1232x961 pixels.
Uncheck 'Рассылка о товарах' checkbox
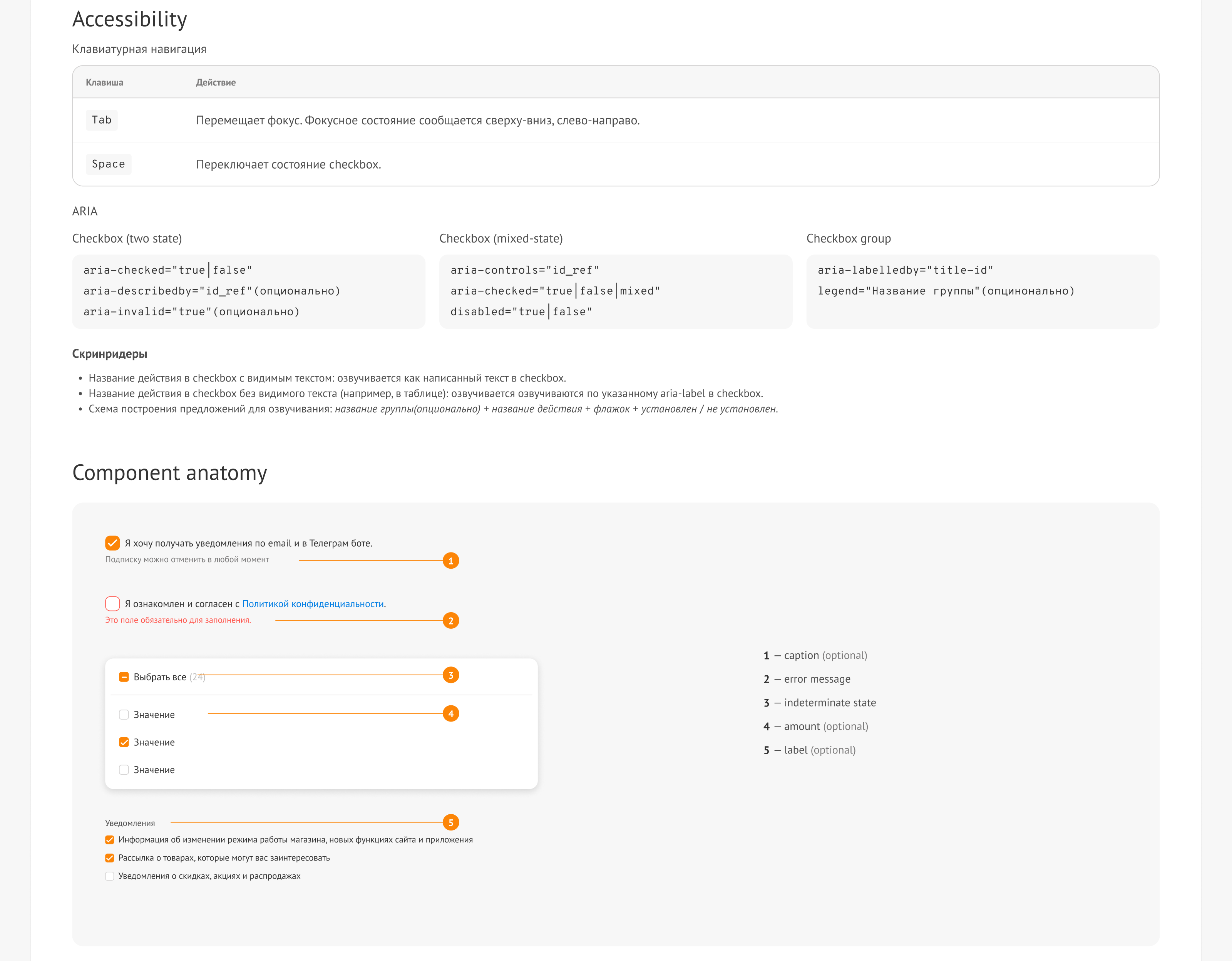(x=109, y=858)
